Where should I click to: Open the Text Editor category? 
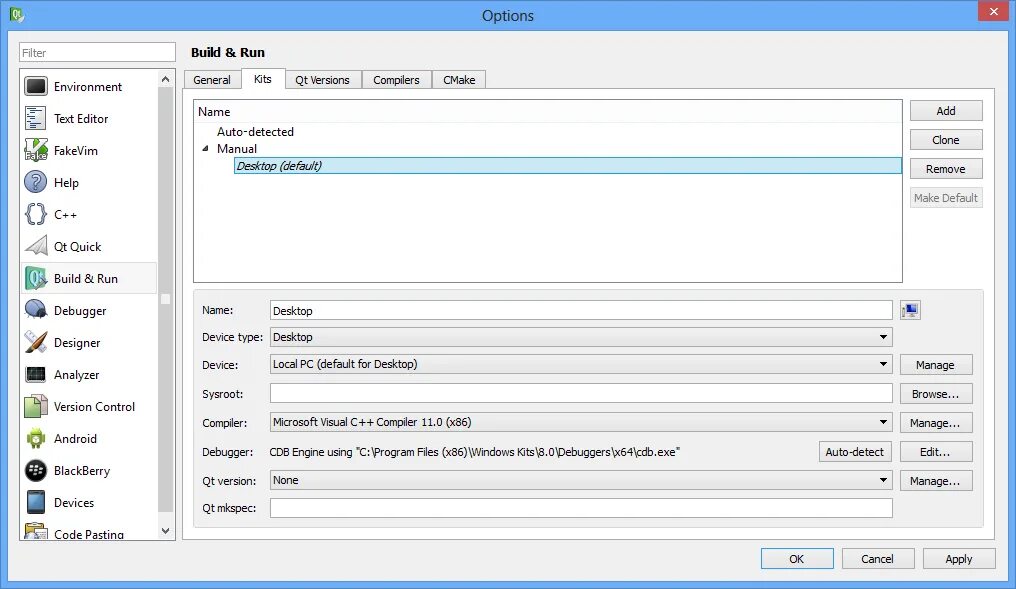(89, 119)
